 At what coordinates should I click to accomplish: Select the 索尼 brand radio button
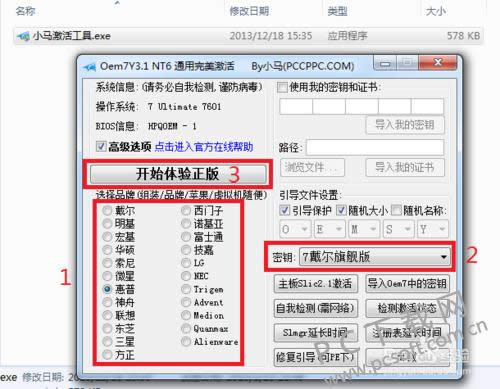pyautogui.click(x=107, y=263)
